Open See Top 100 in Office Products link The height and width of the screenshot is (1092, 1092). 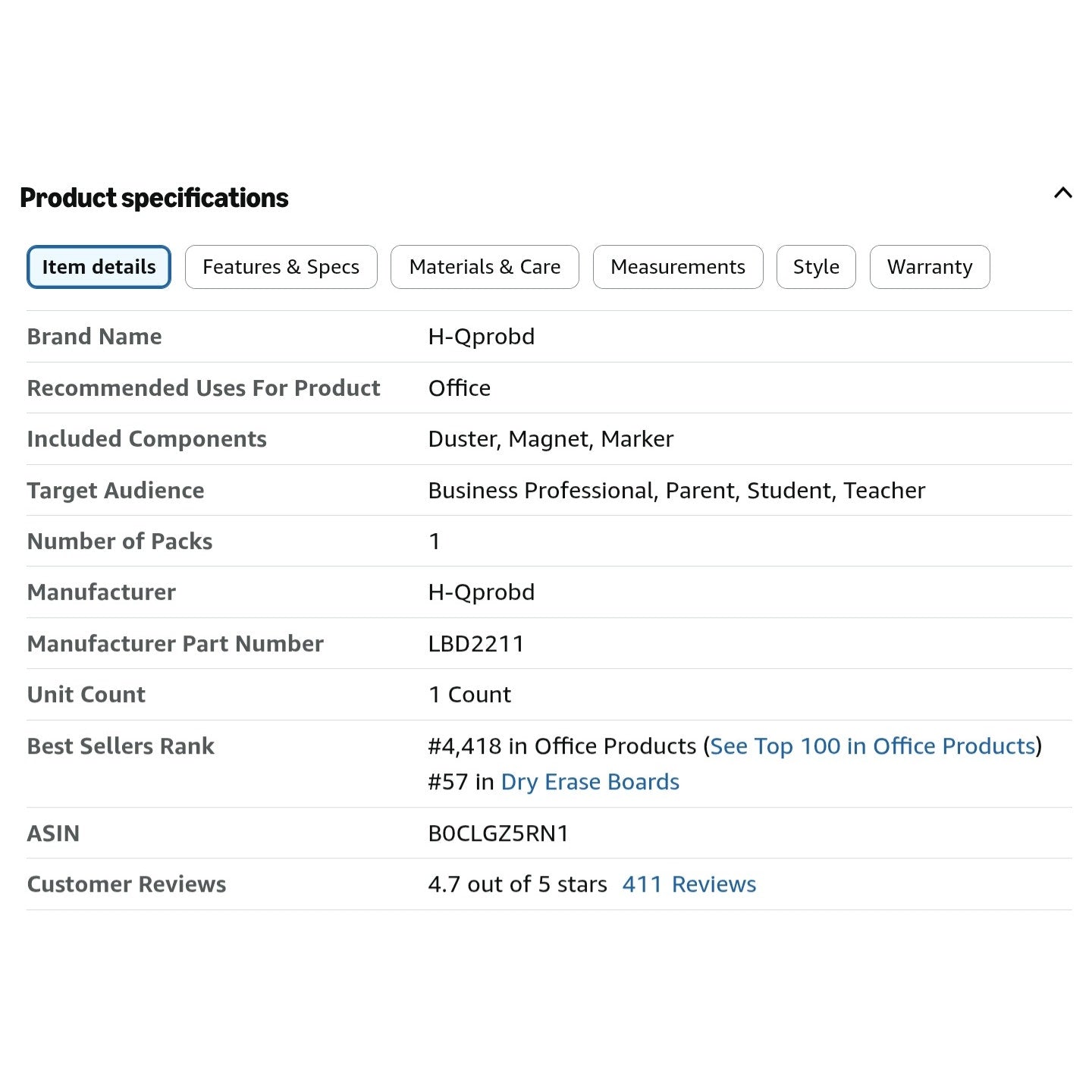pyautogui.click(x=873, y=746)
